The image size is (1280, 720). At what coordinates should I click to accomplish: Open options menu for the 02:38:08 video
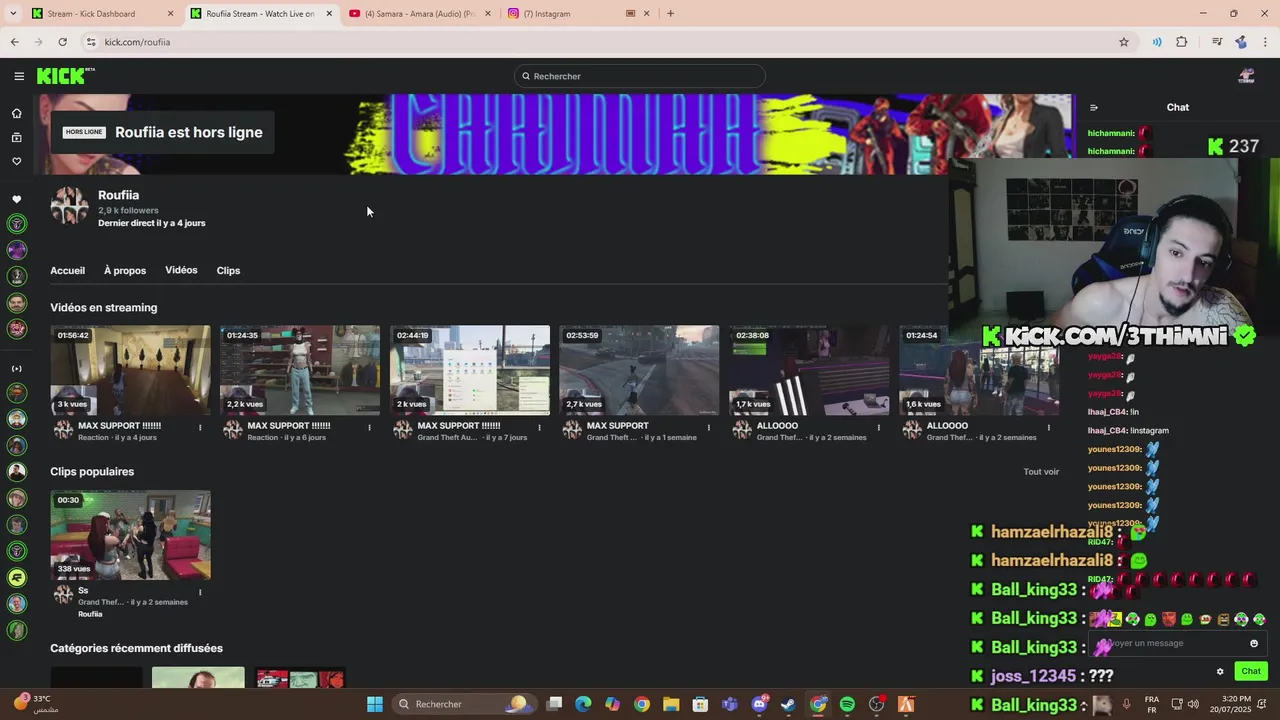(879, 427)
